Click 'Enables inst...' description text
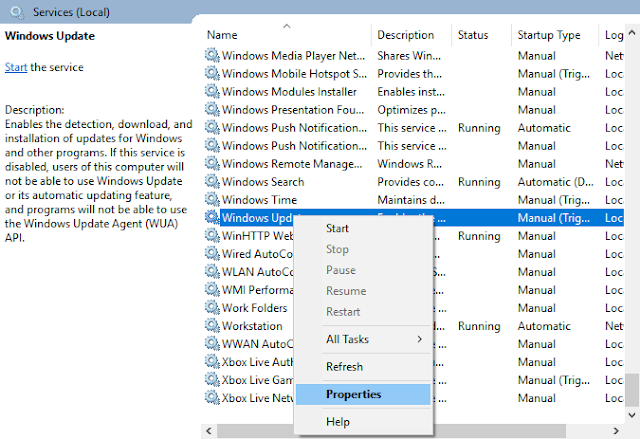The image size is (640, 439). 411,92
